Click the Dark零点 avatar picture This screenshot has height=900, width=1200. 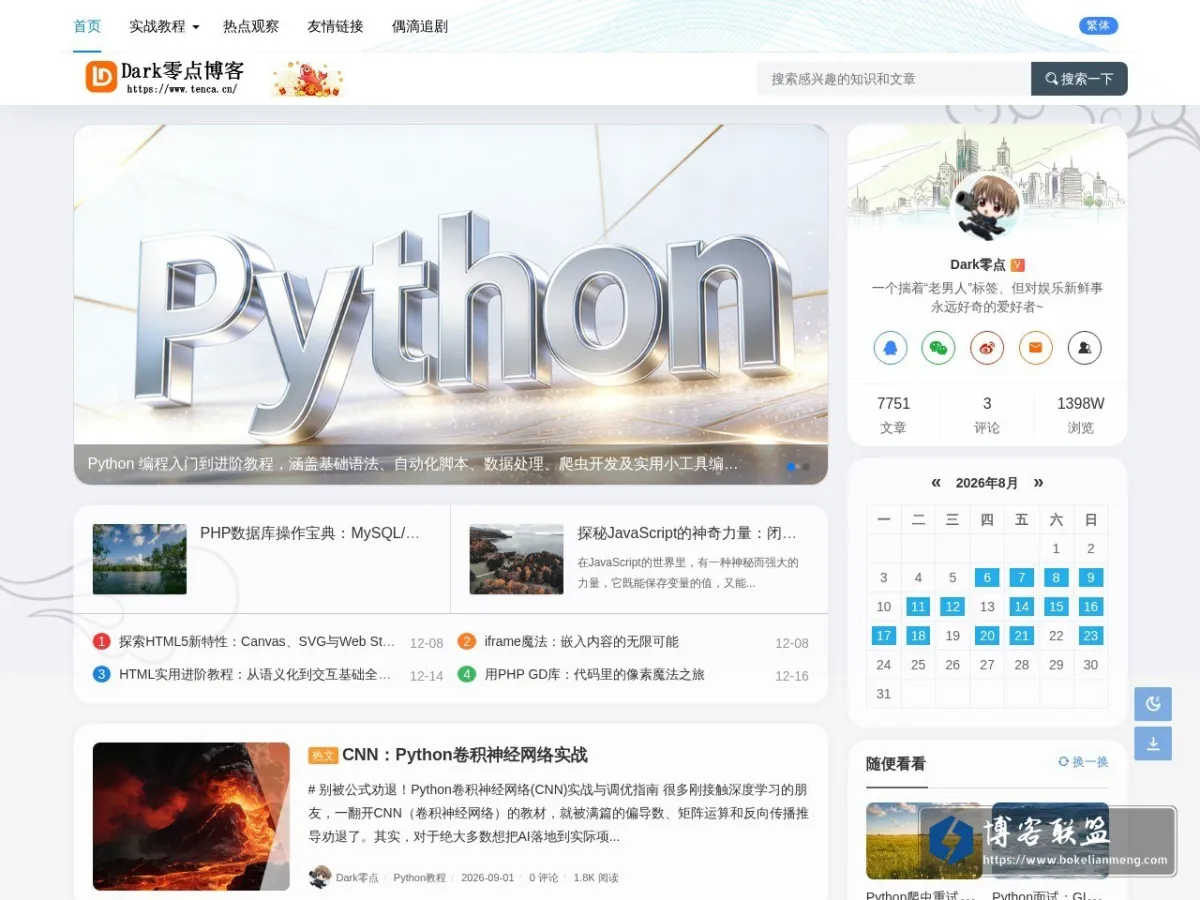(x=987, y=207)
